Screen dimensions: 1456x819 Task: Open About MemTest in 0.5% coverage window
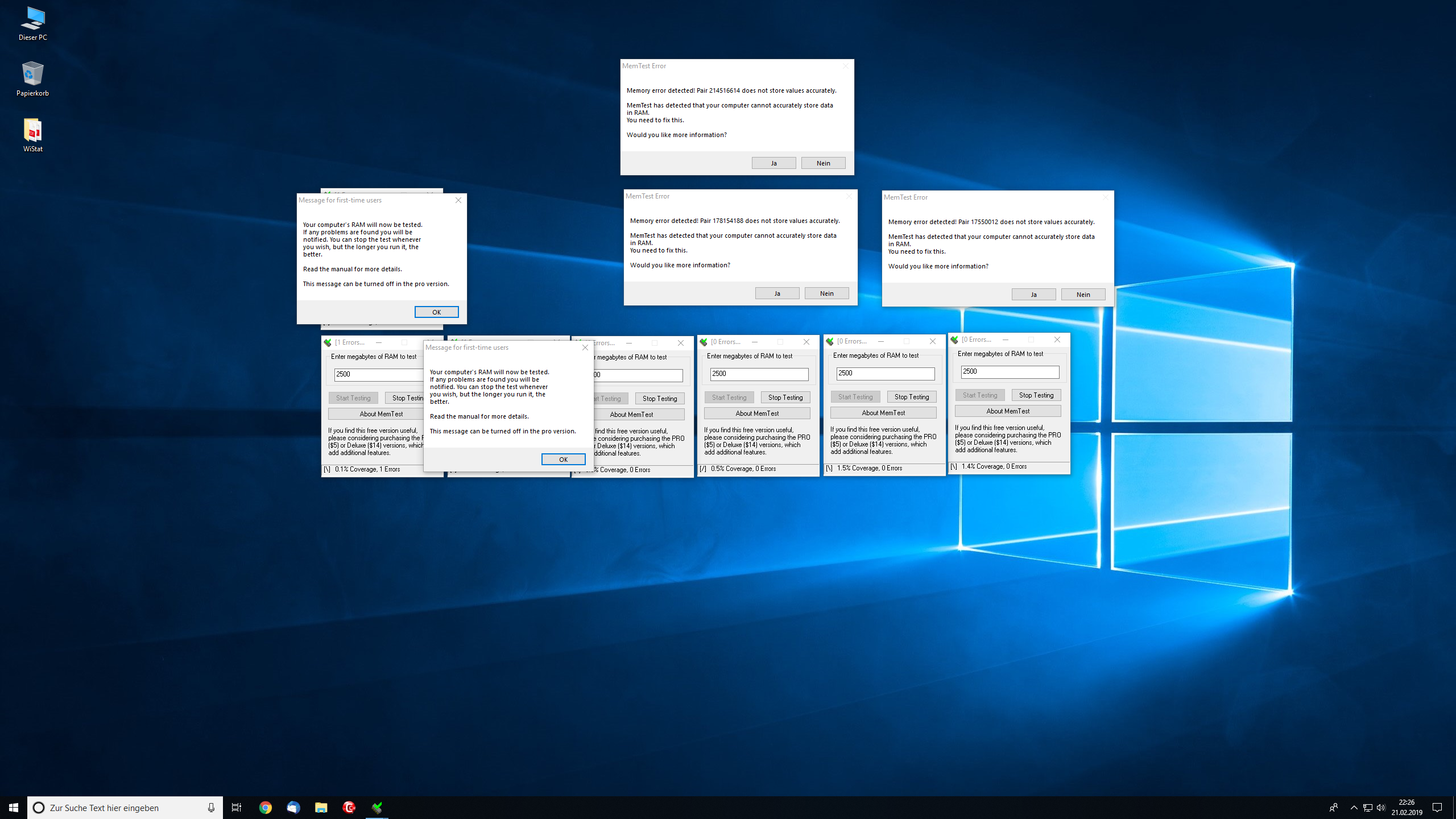click(757, 413)
